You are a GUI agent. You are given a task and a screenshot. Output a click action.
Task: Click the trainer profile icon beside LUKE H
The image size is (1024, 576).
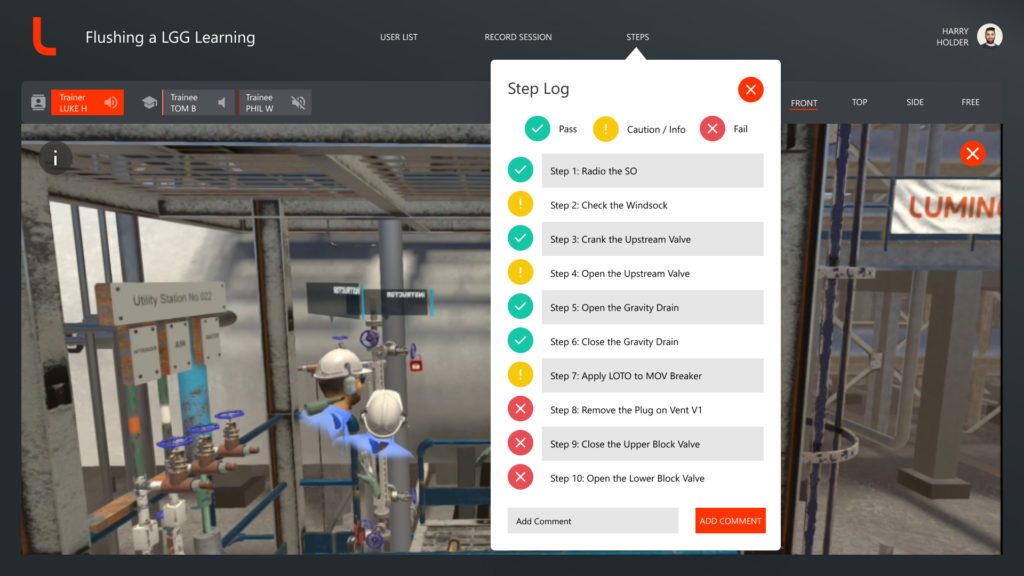pos(39,103)
